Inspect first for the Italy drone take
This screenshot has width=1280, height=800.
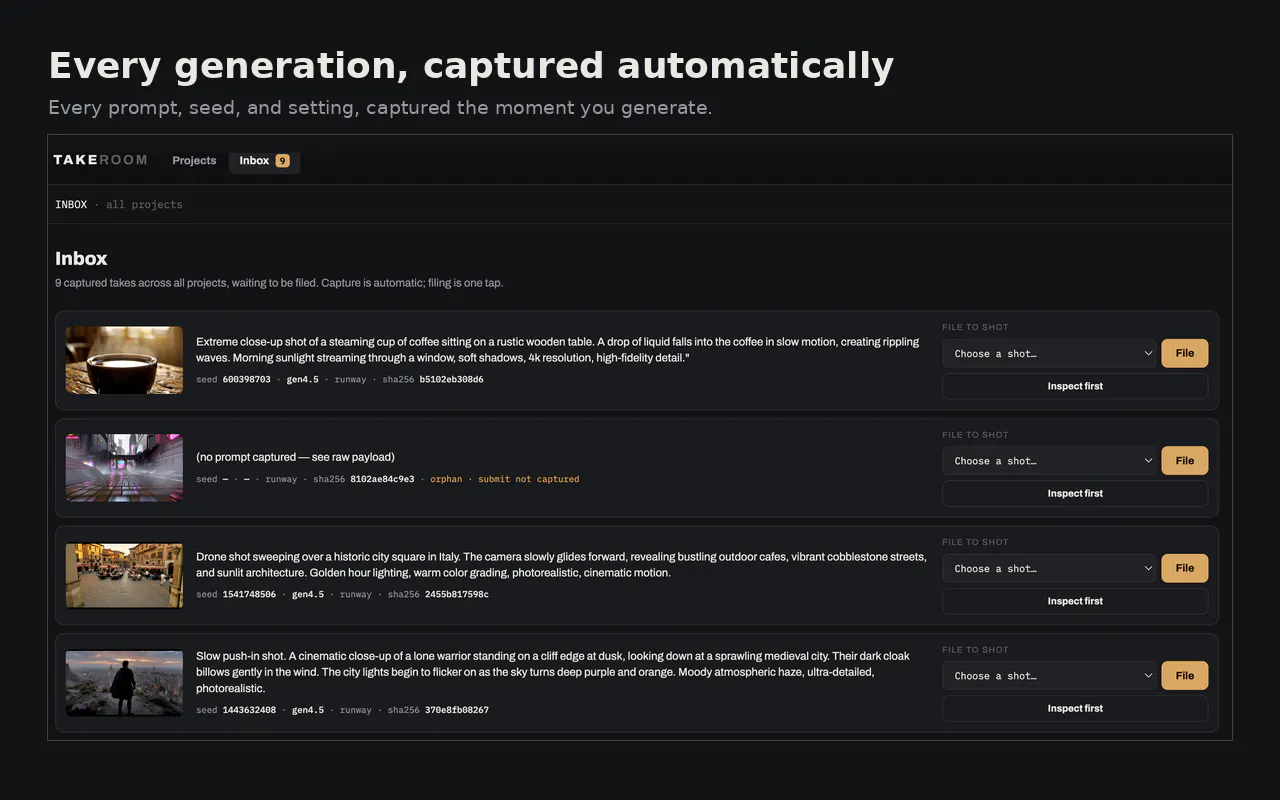pyautogui.click(x=1075, y=601)
